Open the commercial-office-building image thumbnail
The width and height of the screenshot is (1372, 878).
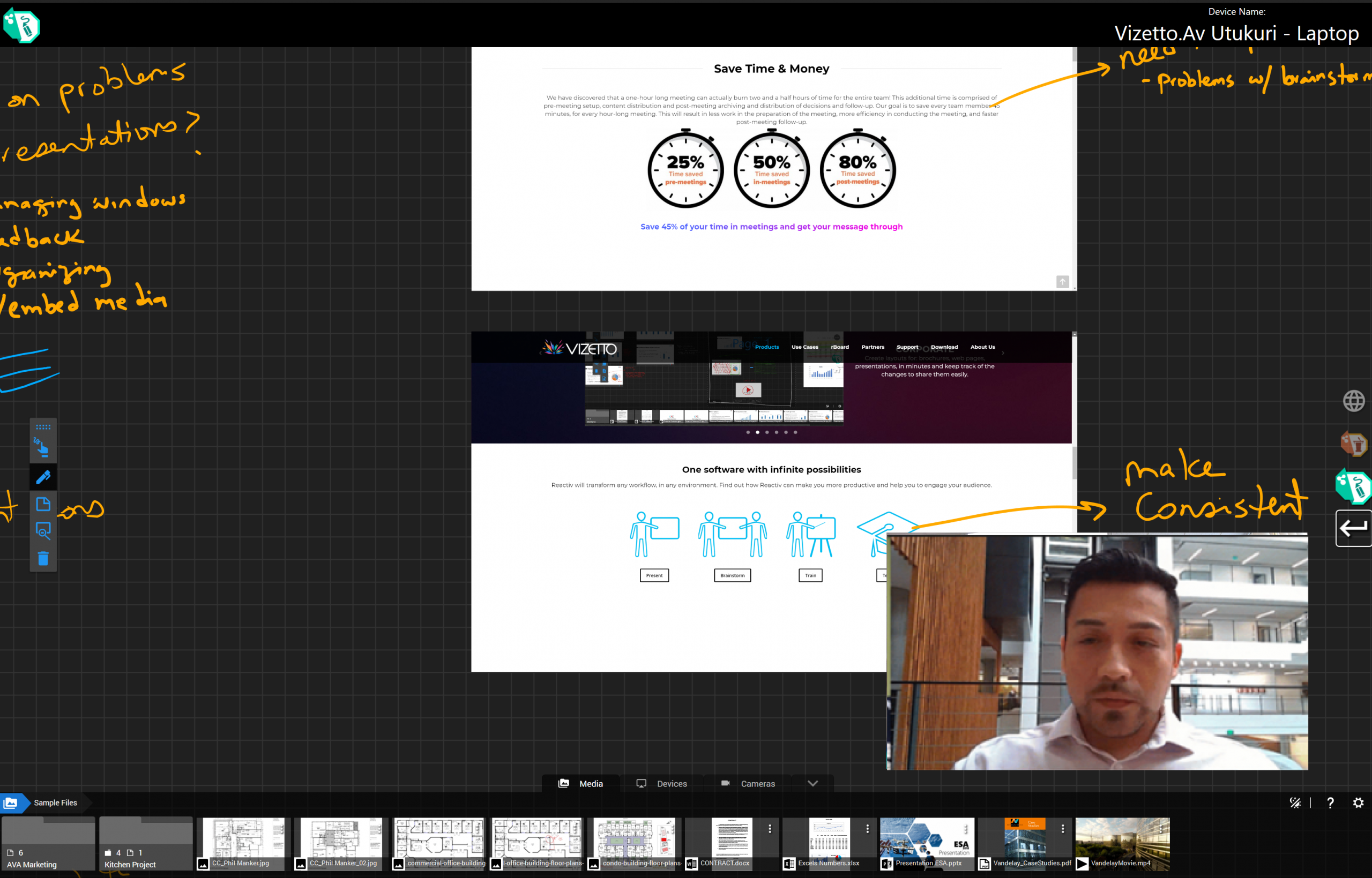click(x=438, y=844)
